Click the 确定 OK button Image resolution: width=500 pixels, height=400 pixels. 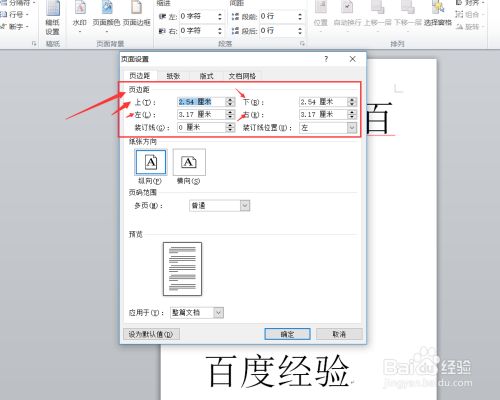point(287,334)
